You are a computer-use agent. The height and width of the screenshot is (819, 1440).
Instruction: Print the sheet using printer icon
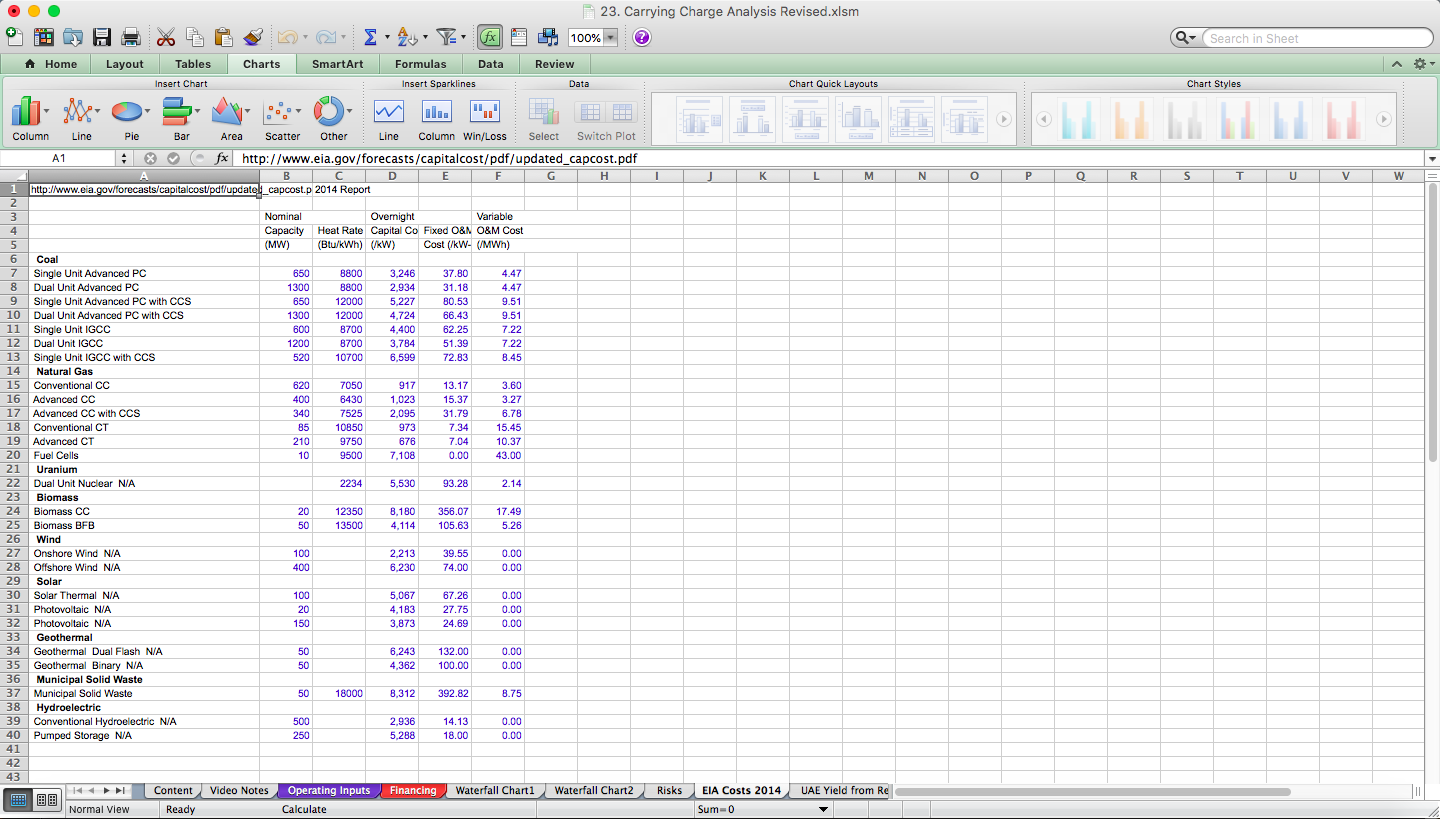click(131, 37)
